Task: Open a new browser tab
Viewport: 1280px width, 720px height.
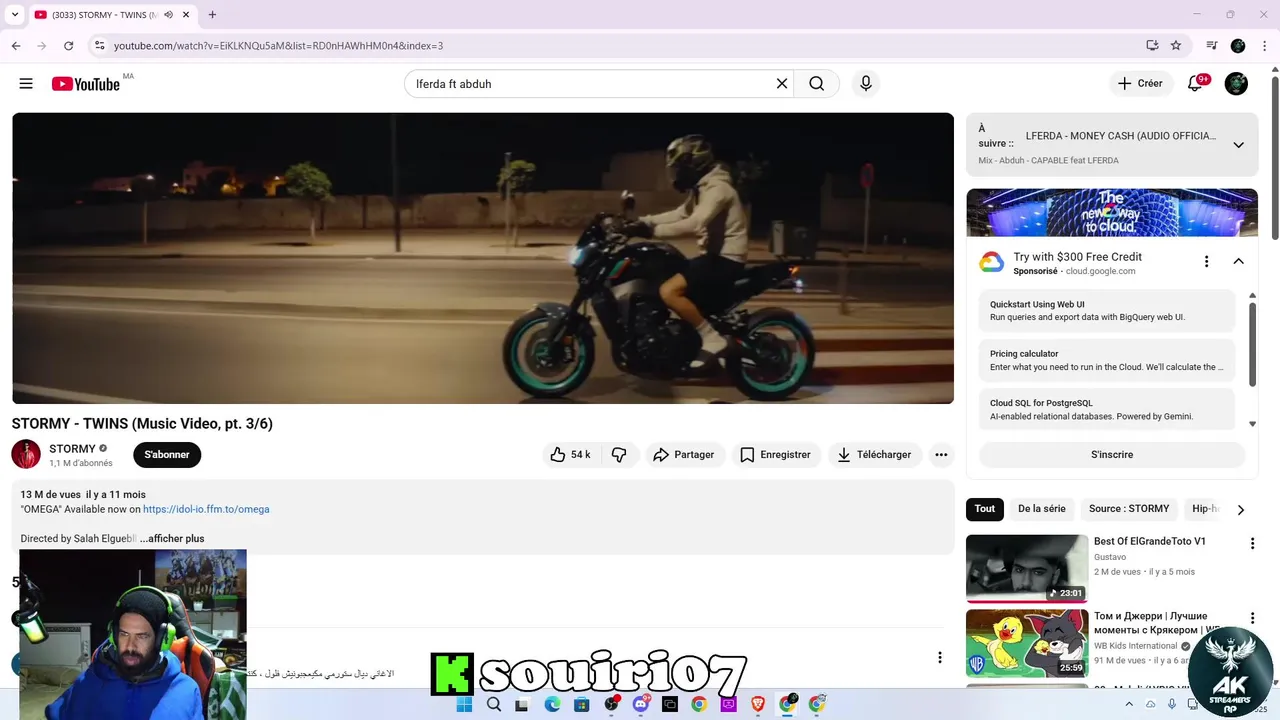Action: (212, 15)
